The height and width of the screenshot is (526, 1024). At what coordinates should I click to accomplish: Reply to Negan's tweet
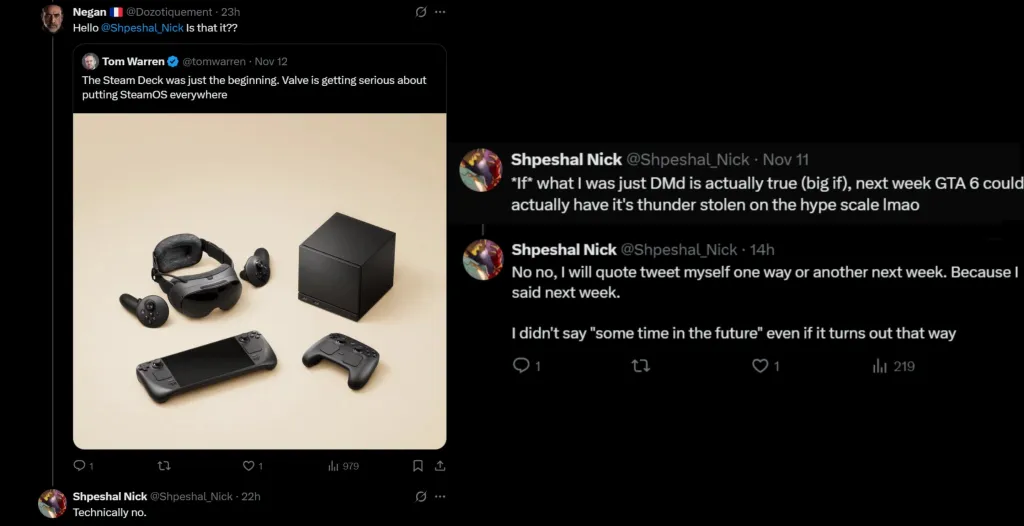tap(80, 465)
